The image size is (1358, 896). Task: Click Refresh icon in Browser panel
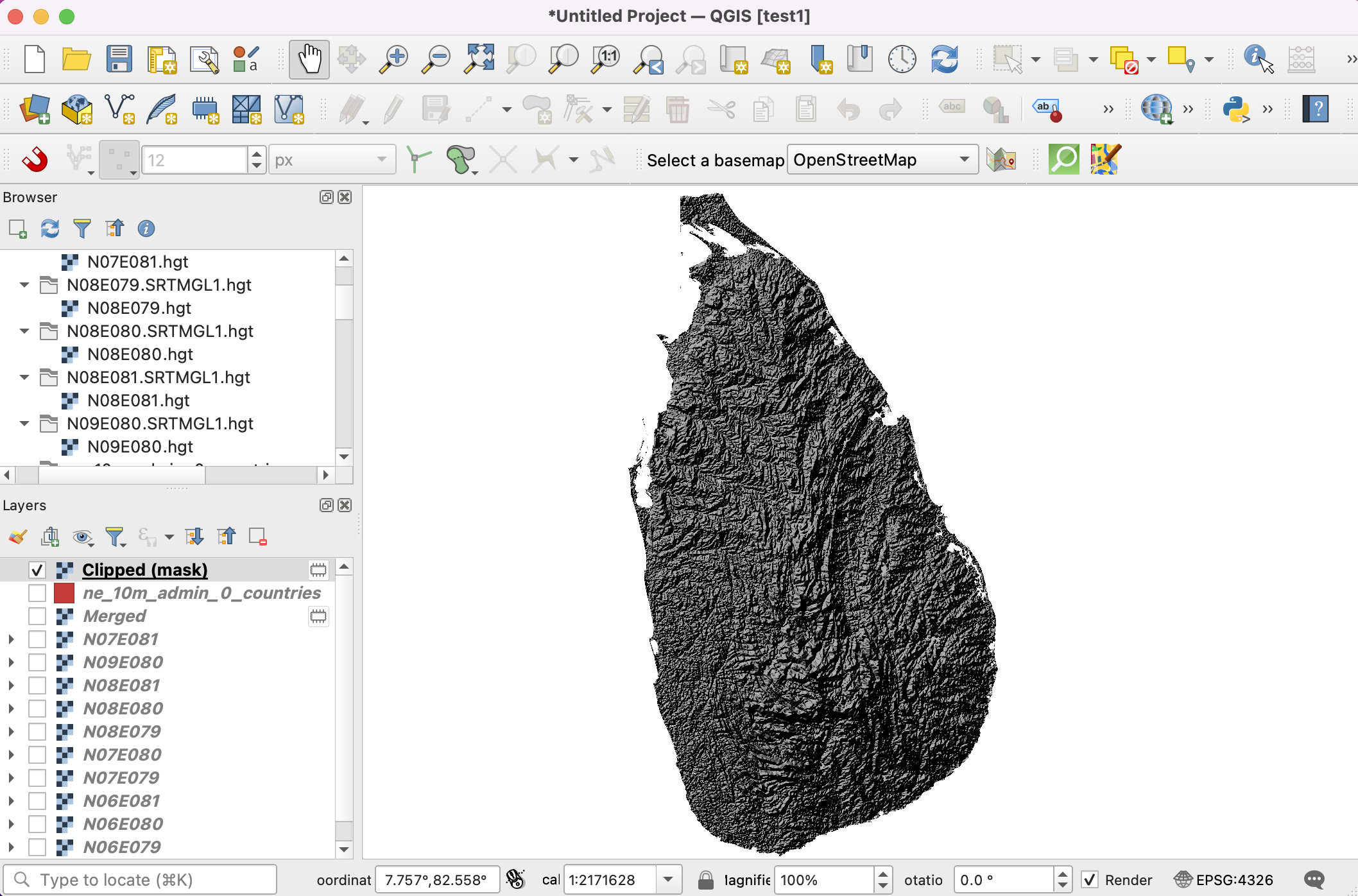[x=50, y=228]
